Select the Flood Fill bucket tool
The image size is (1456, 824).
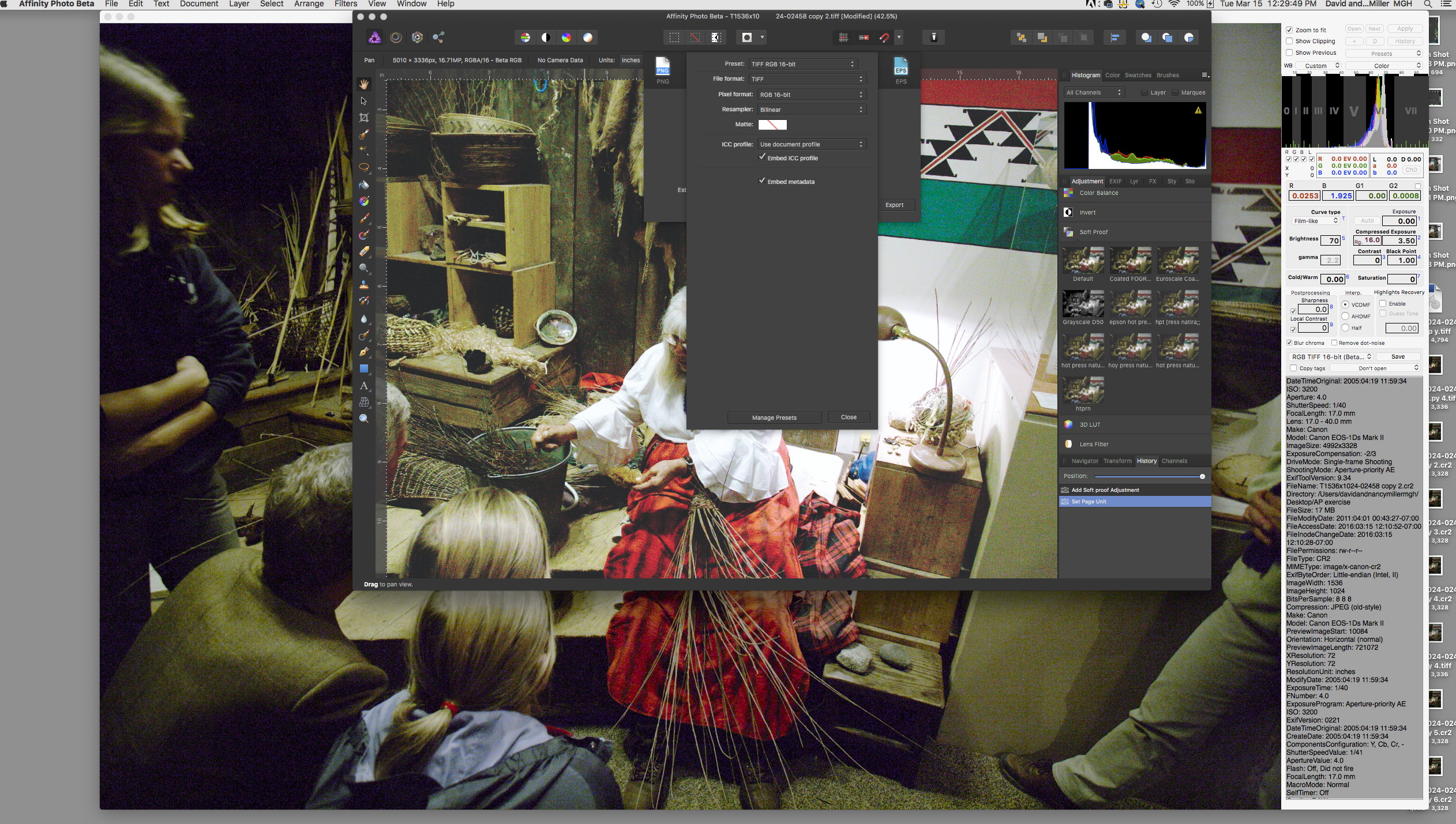(x=364, y=185)
